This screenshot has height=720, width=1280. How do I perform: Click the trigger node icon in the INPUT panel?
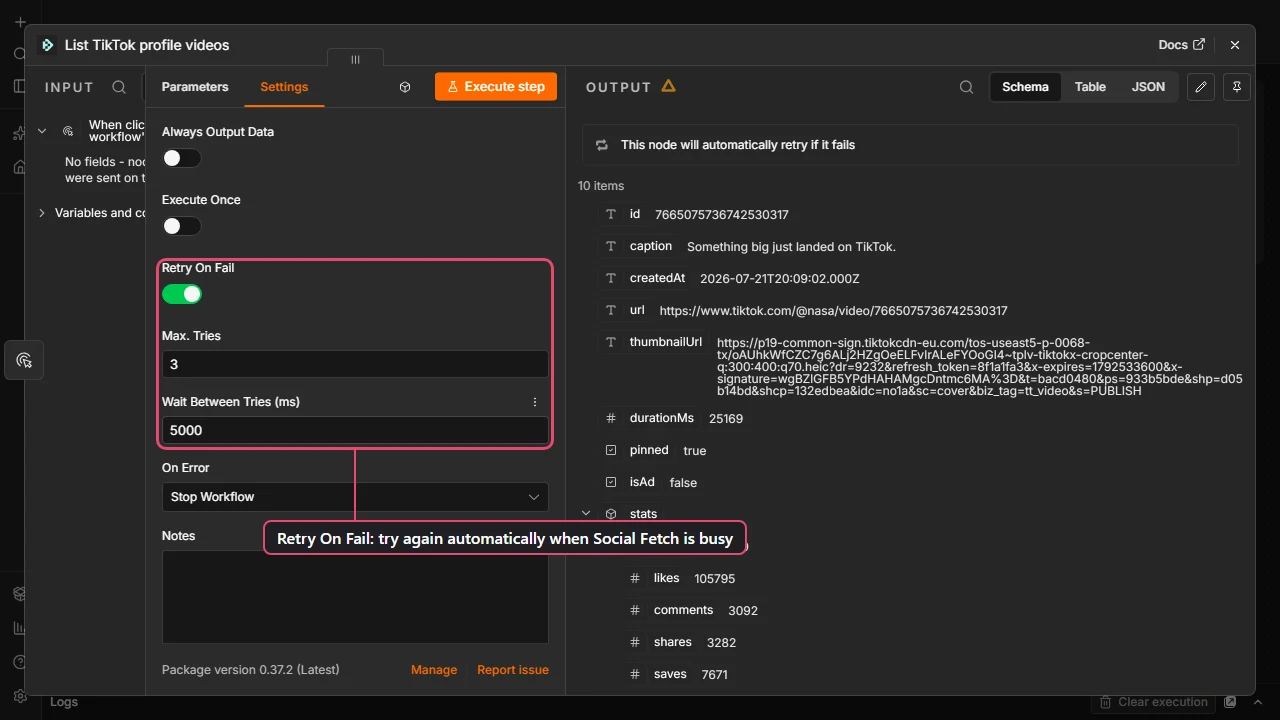point(69,131)
